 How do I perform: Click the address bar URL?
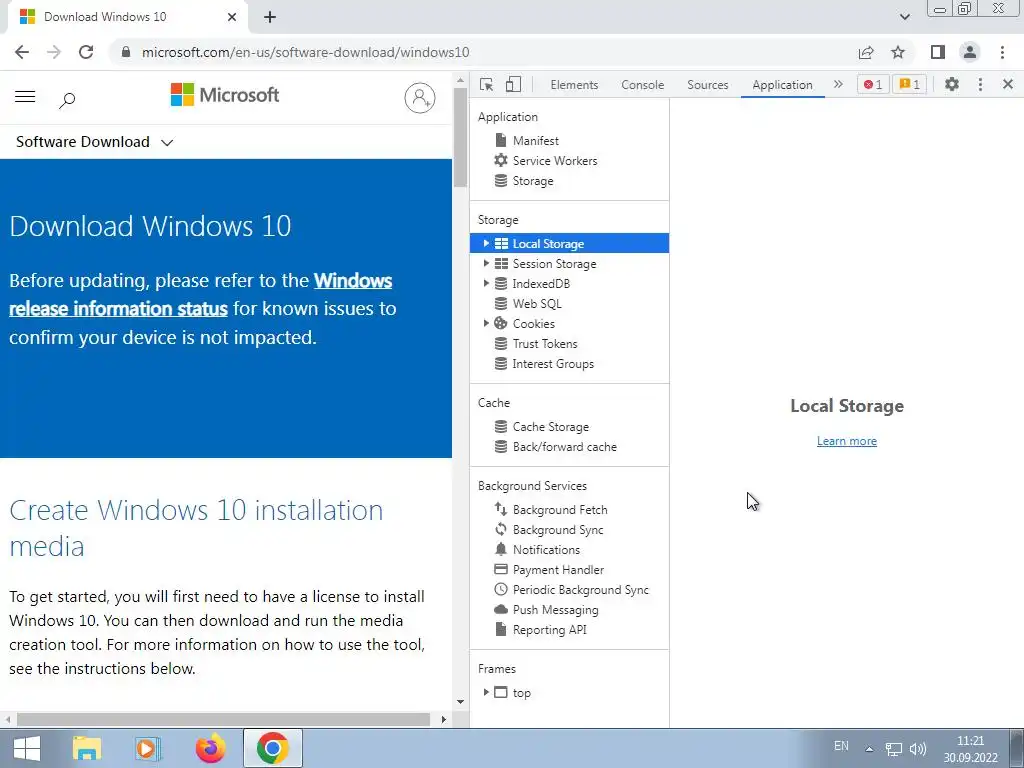click(x=305, y=52)
